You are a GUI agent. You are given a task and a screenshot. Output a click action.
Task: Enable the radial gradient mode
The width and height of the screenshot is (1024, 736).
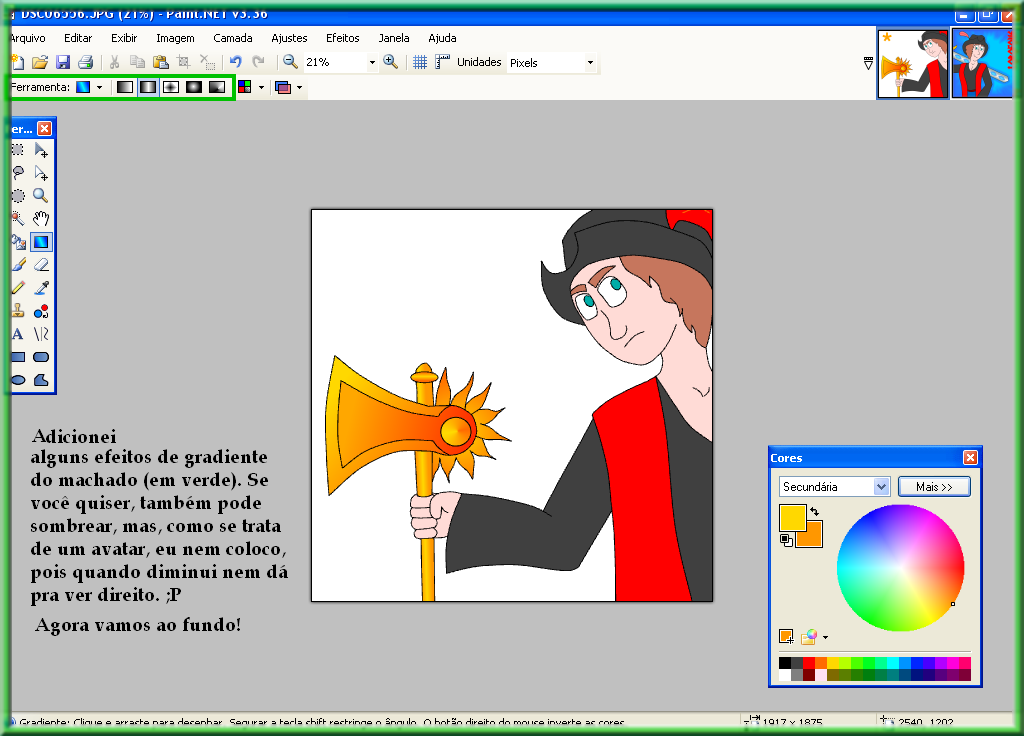(194, 87)
